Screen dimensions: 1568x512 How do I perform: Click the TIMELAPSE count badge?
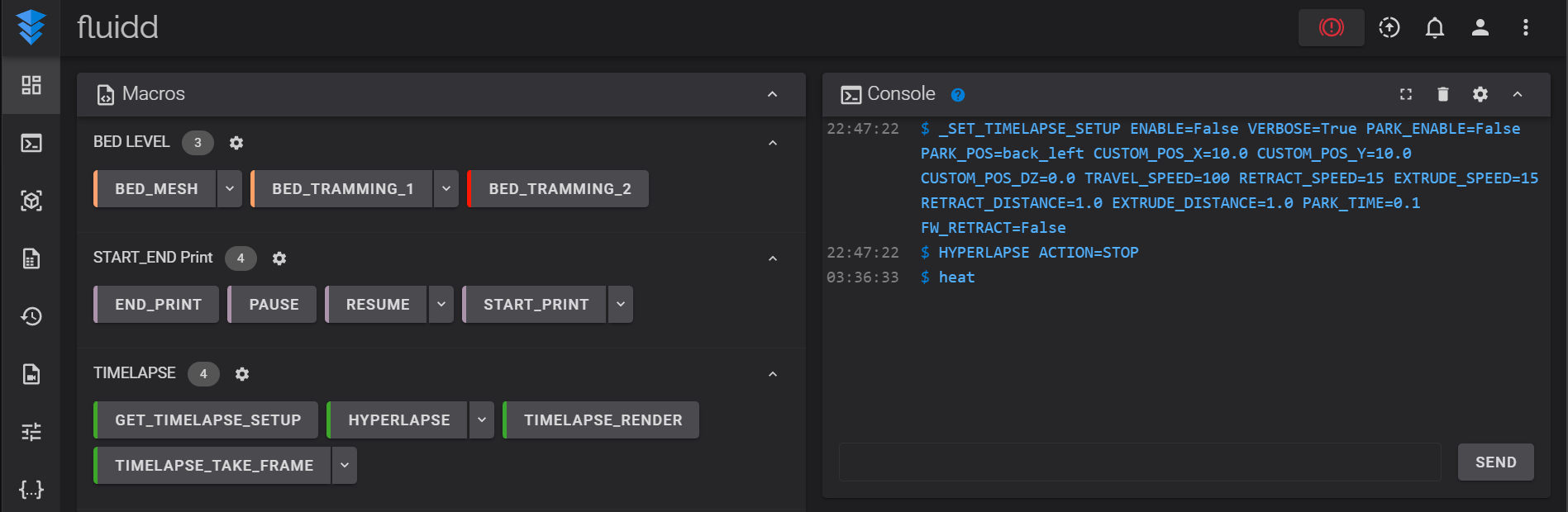coord(203,374)
